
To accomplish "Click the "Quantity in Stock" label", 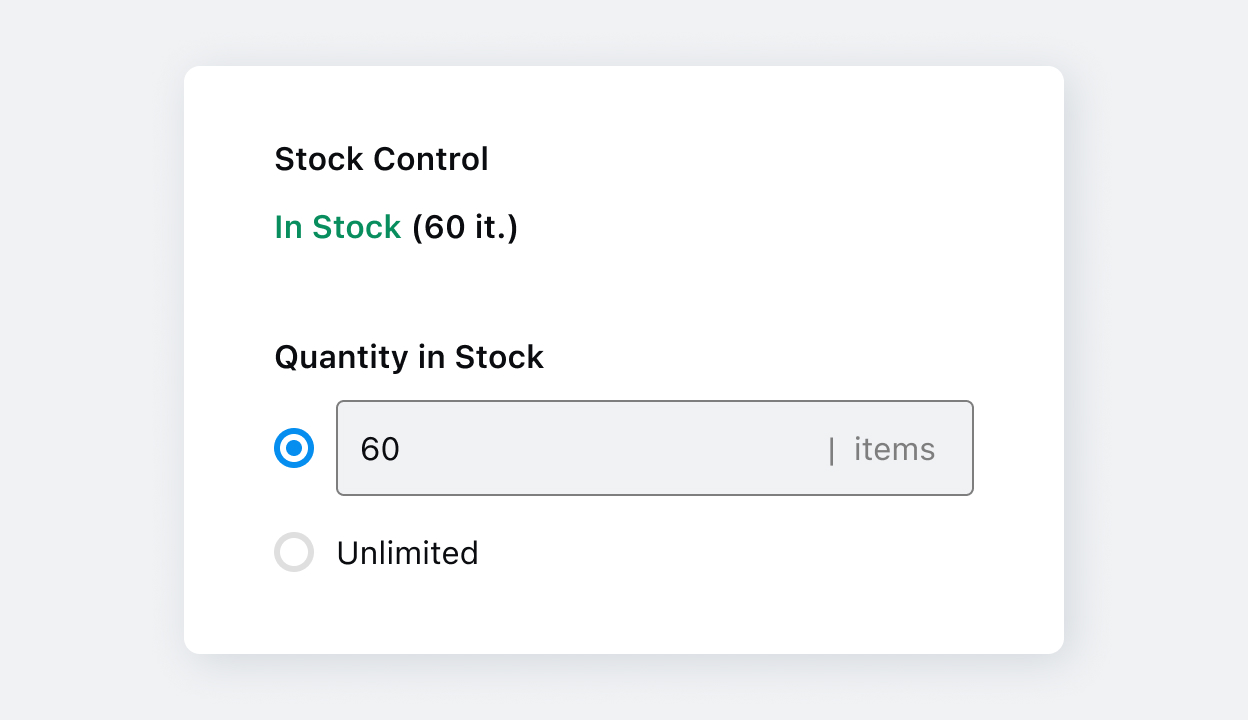I will [409, 357].
